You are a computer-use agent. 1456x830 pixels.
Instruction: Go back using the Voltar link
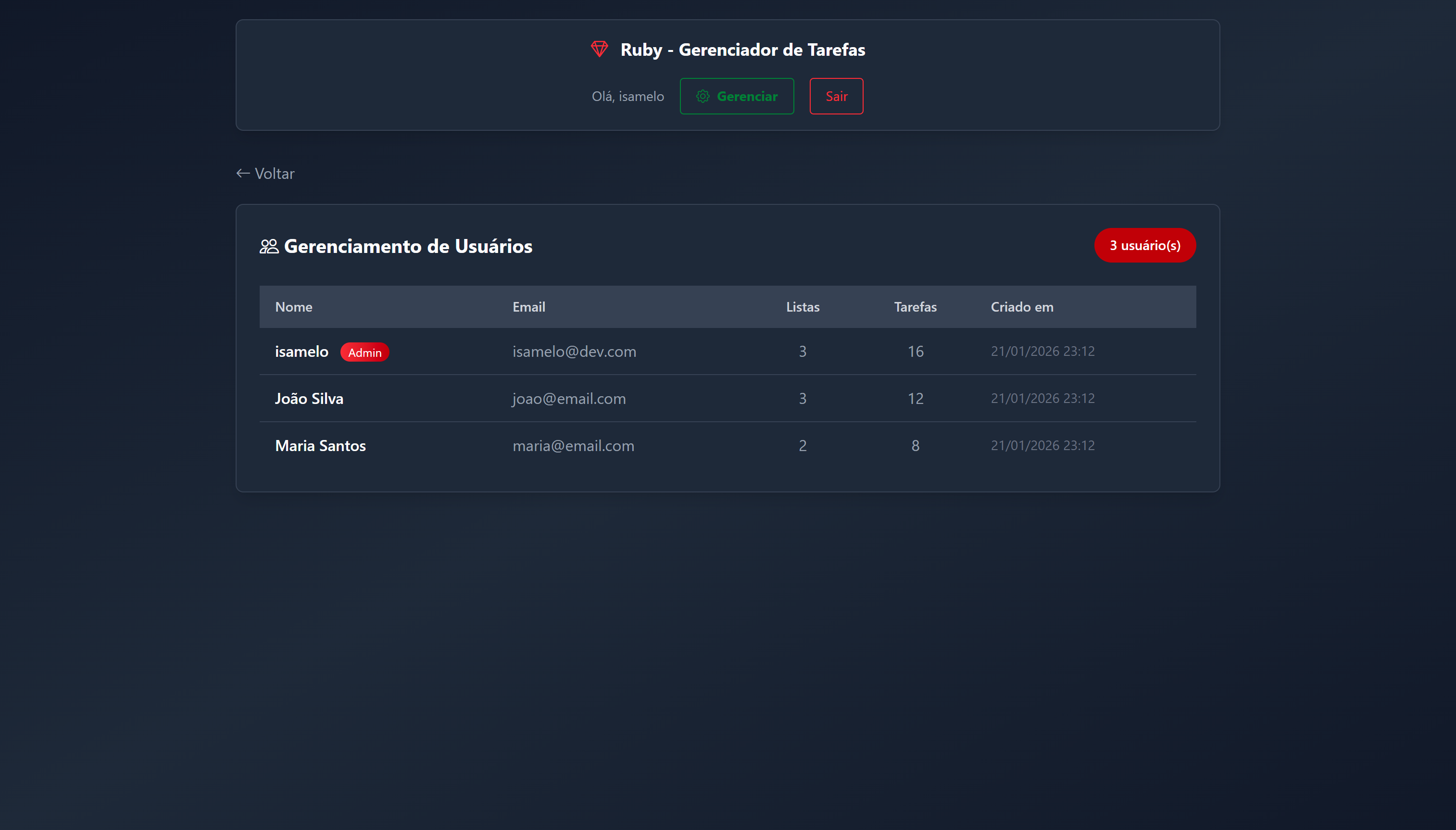point(274,173)
